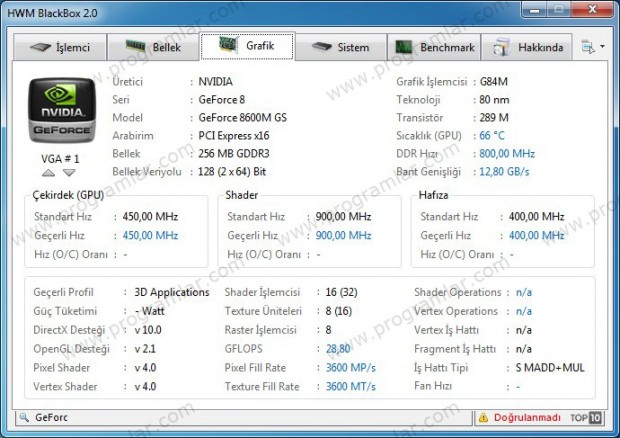
Task: Minimize the HWM BlackBox window
Action: tap(534, 10)
